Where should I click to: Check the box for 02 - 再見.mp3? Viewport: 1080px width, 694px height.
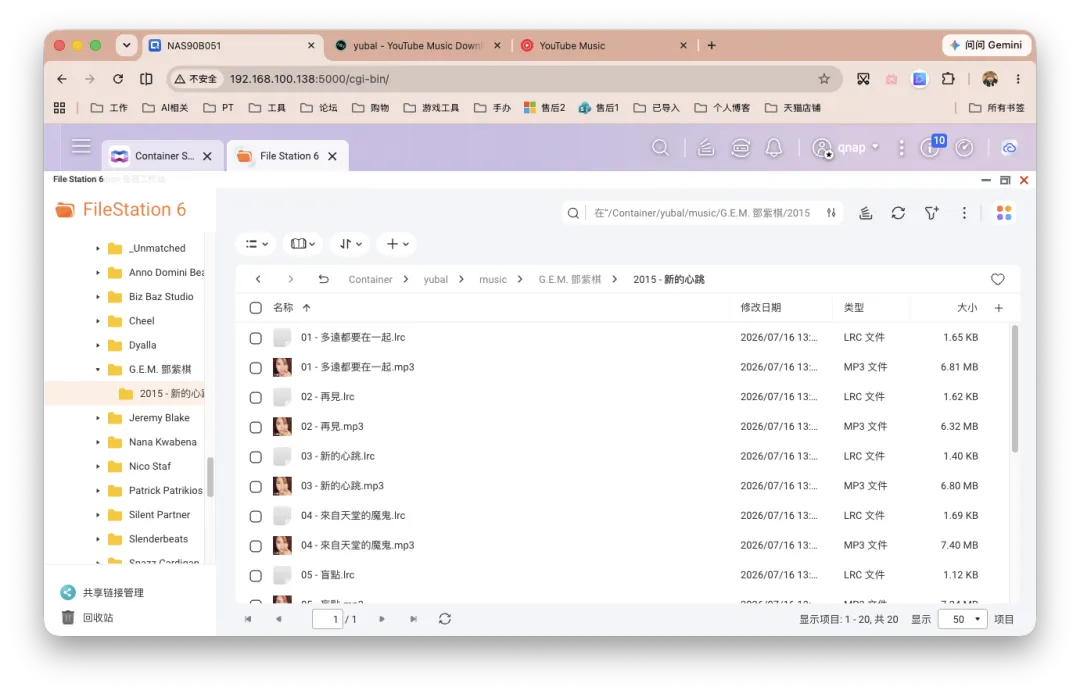[256, 427]
